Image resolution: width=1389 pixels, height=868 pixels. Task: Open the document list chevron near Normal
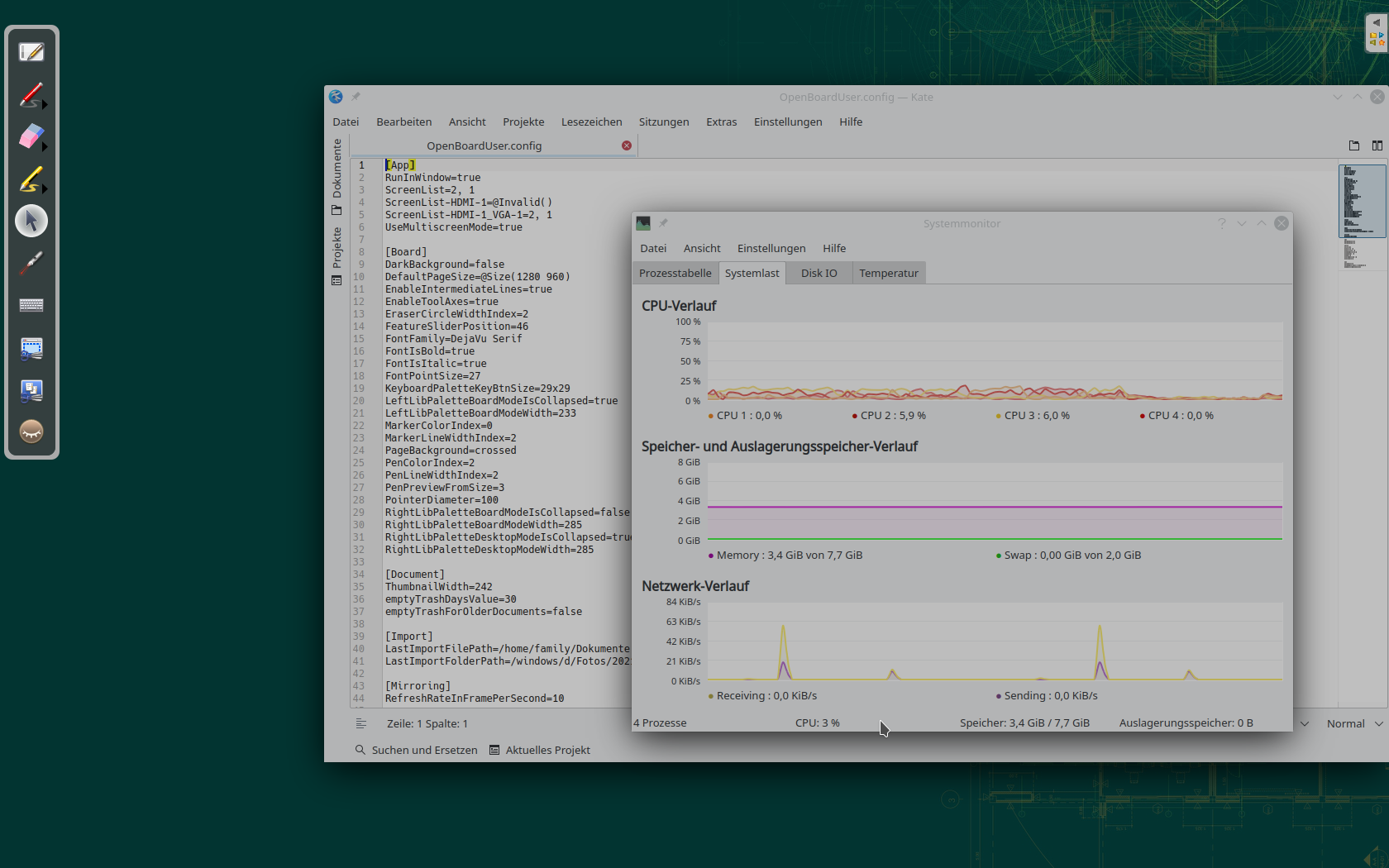1305,723
